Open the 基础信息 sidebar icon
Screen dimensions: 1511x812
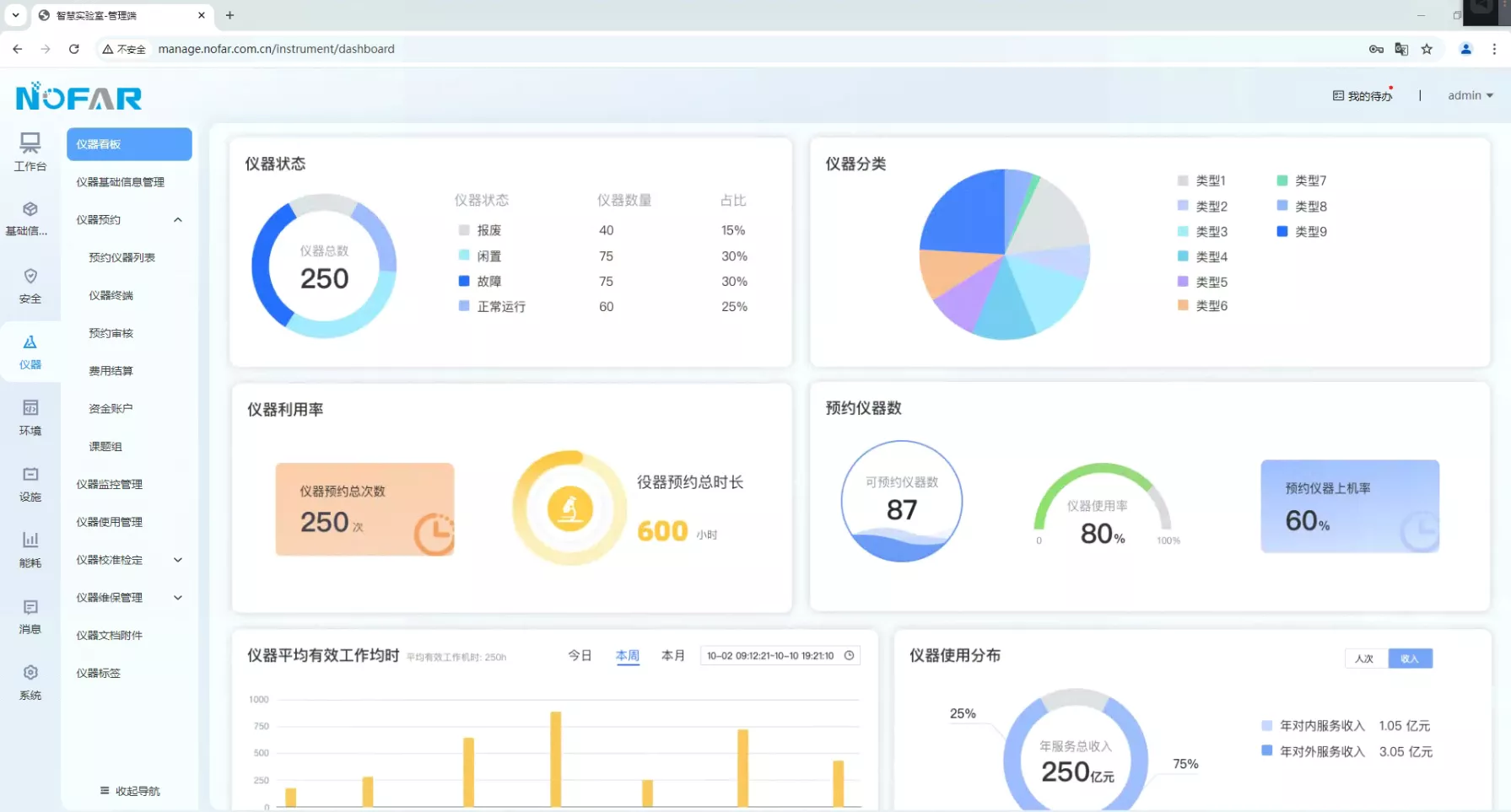pos(30,209)
